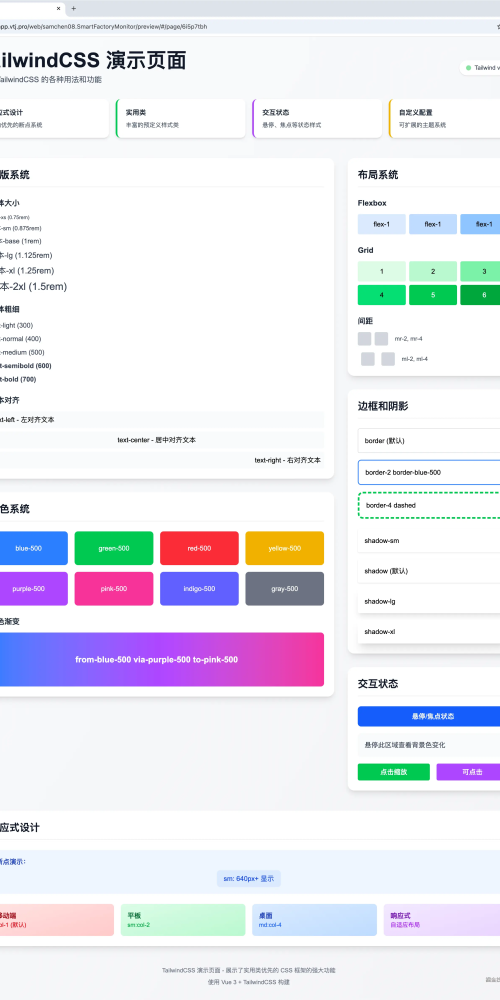Image resolution: width=500 pixels, height=1000 pixels.
Task: Click the shadow-sm box
Action: [x=429, y=540]
